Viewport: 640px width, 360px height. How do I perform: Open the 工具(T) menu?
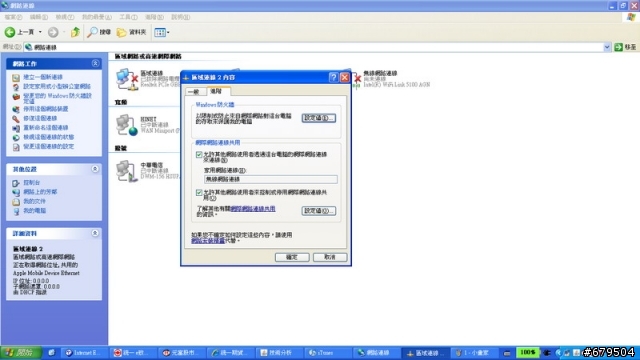coord(128,17)
